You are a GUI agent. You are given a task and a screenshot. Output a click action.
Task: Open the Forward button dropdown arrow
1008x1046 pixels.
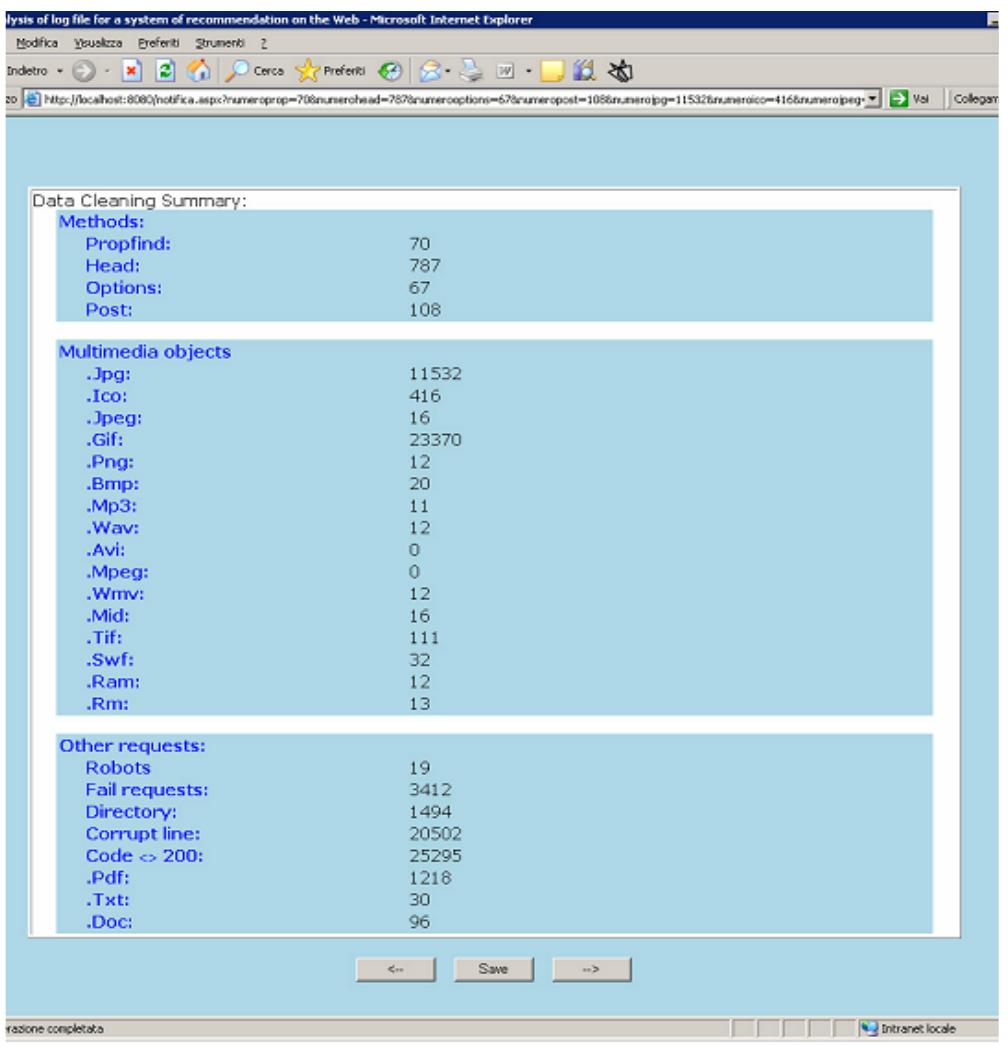tap(107, 71)
